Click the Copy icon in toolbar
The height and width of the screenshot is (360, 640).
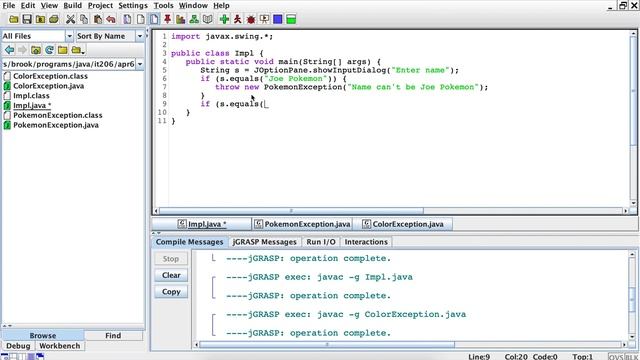coord(84,19)
